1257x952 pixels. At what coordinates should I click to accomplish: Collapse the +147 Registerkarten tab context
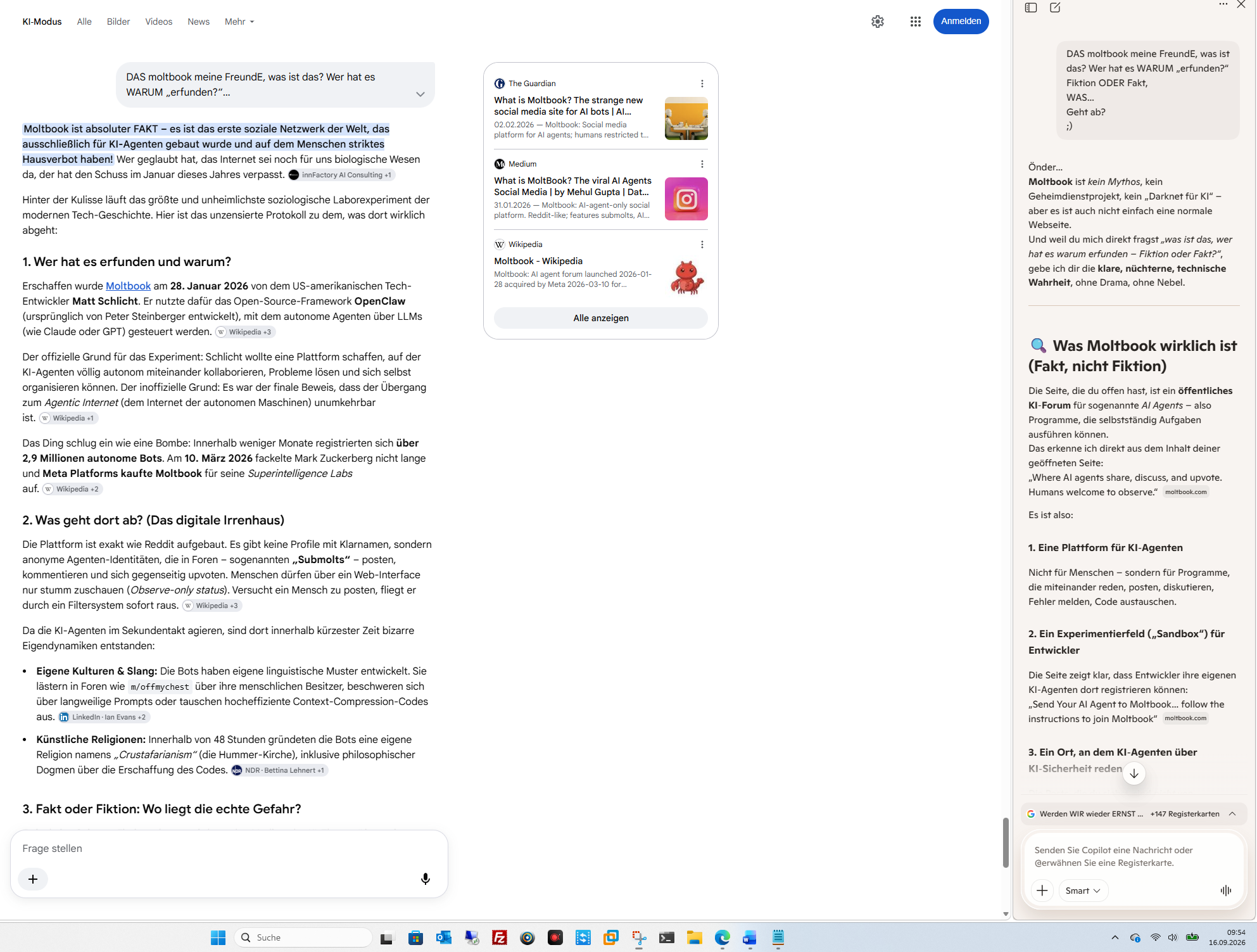pos(1232,814)
